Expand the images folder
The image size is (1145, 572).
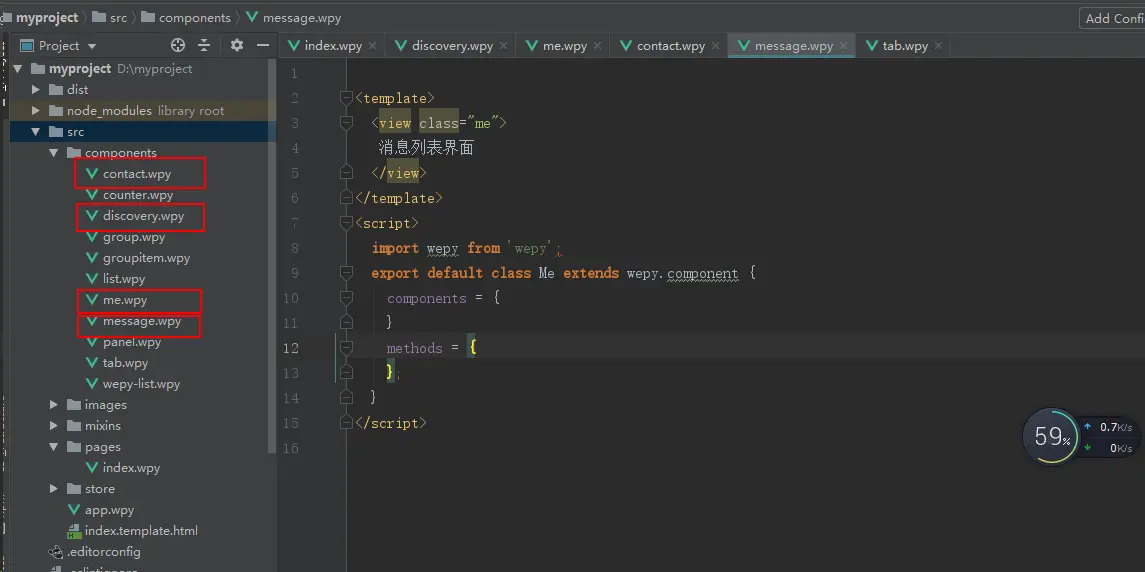pos(53,405)
